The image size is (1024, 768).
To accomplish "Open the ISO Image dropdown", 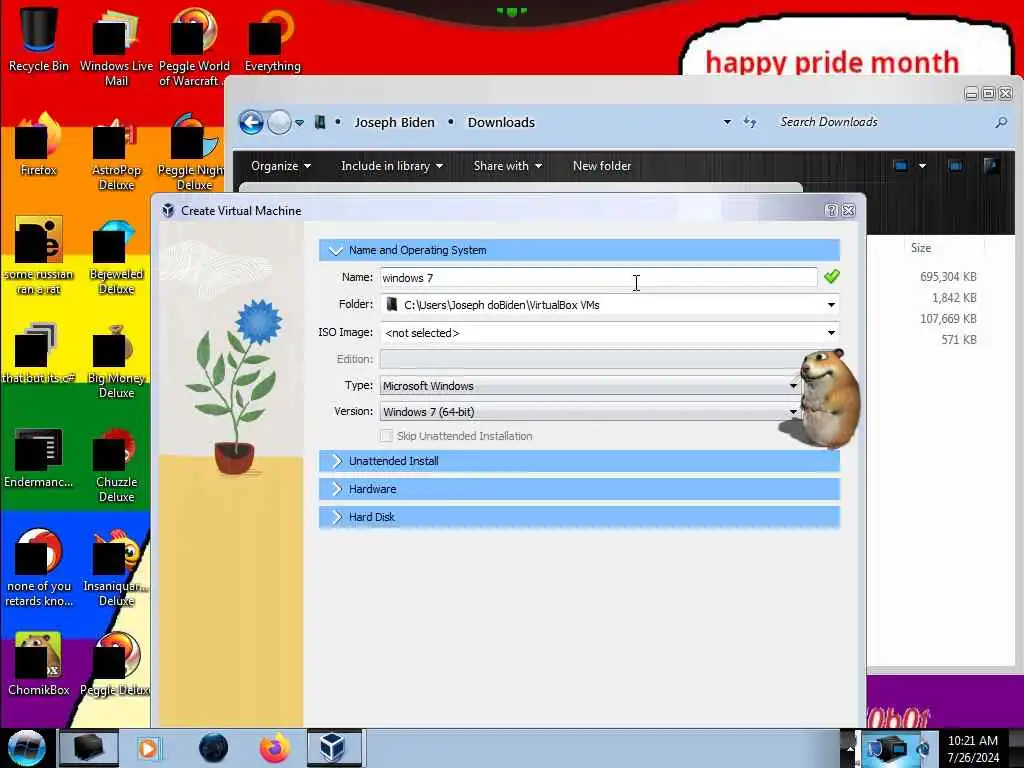I will (x=831, y=333).
